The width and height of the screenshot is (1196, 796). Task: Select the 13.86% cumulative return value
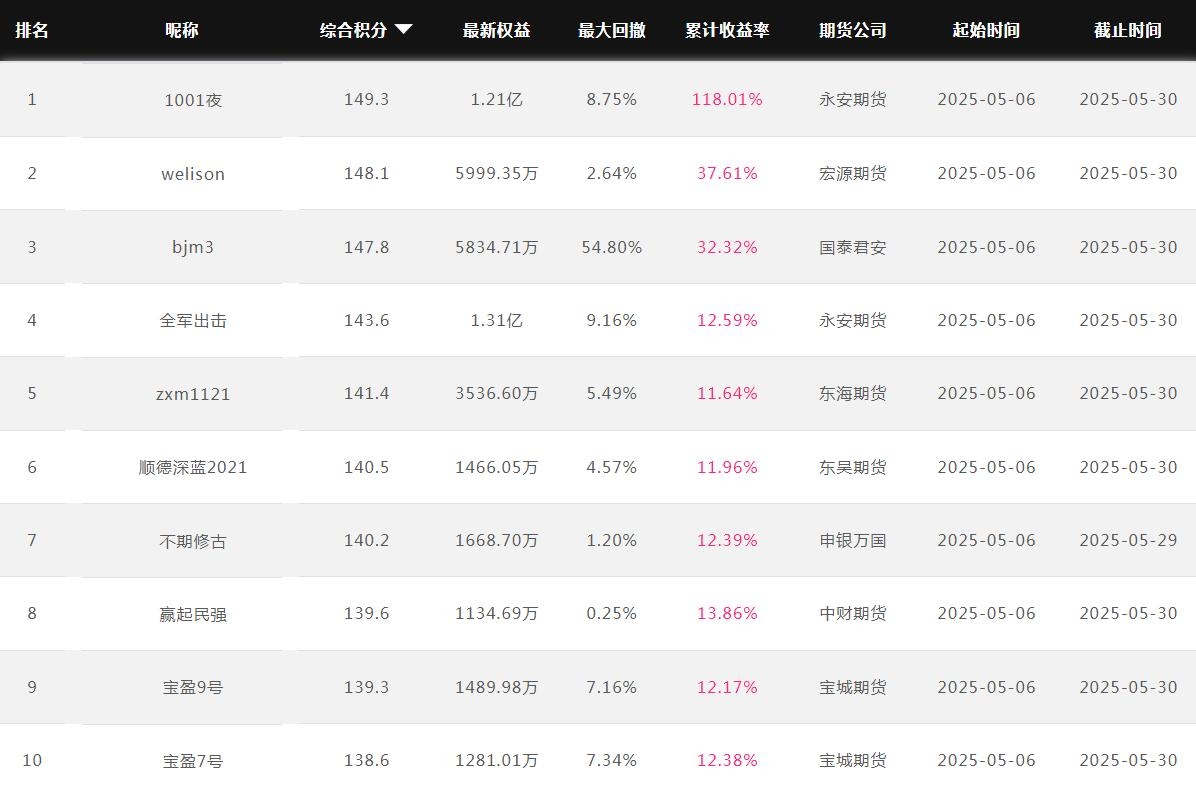pos(727,613)
